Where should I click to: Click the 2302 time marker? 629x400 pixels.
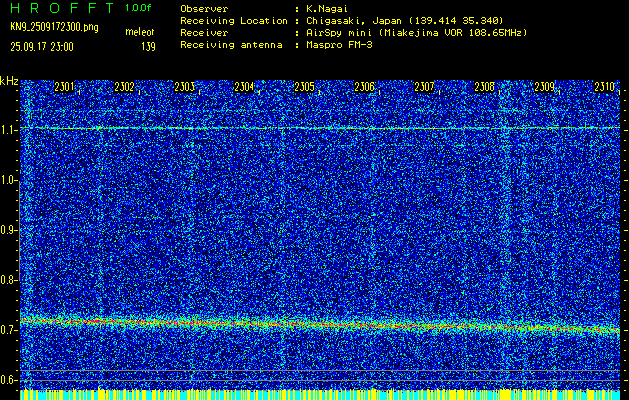[124, 87]
